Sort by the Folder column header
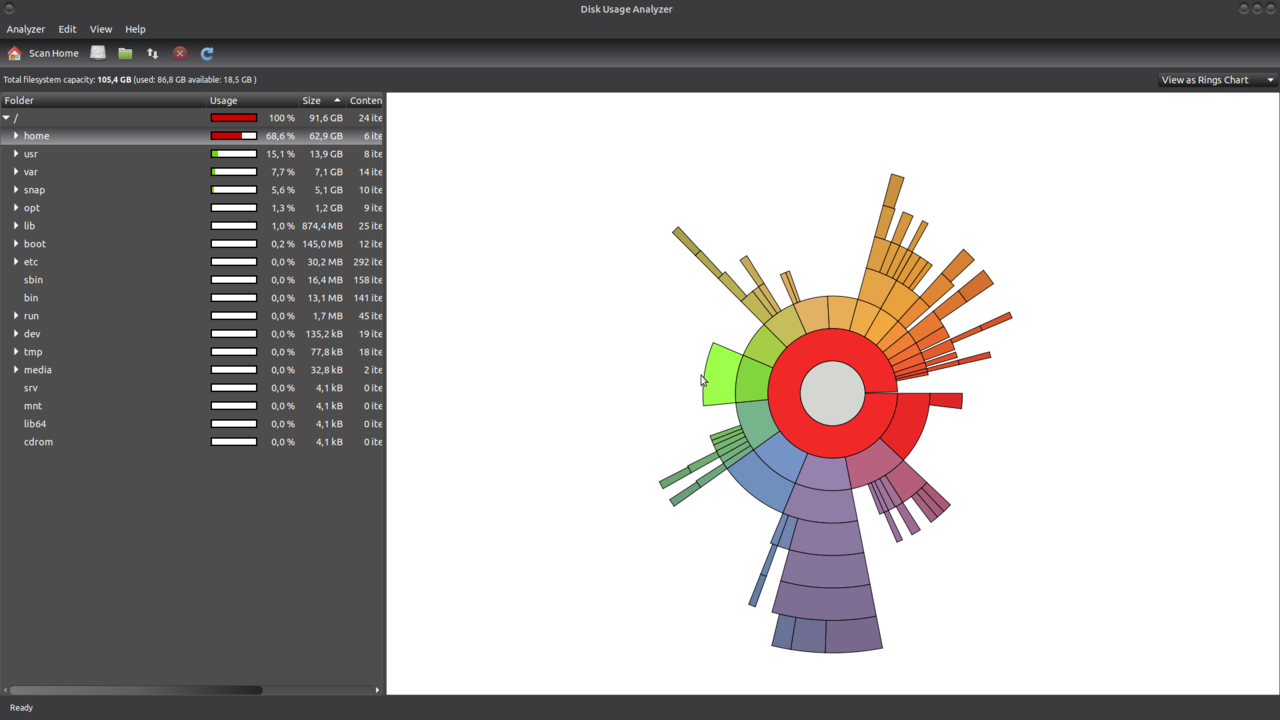1280x720 pixels. (103, 100)
